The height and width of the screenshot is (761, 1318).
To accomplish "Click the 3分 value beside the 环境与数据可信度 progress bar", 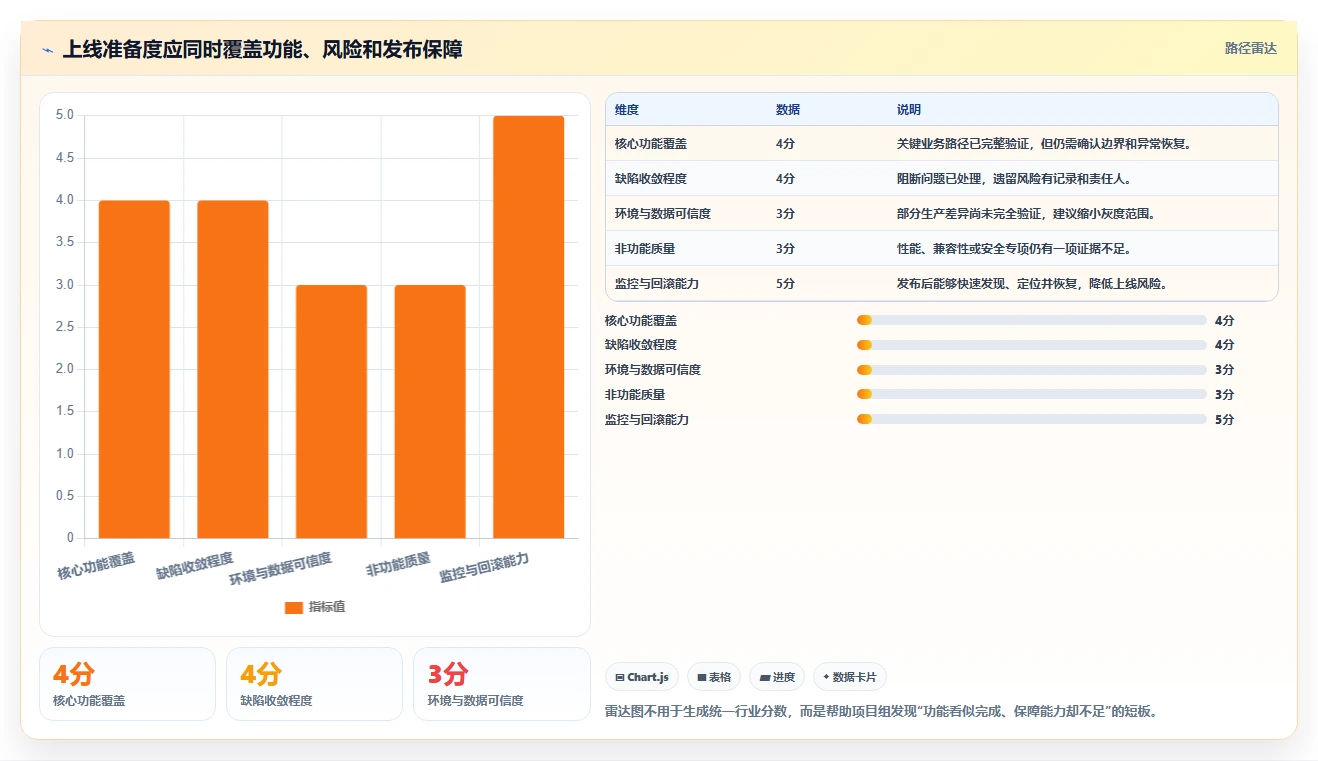I will pos(1224,370).
